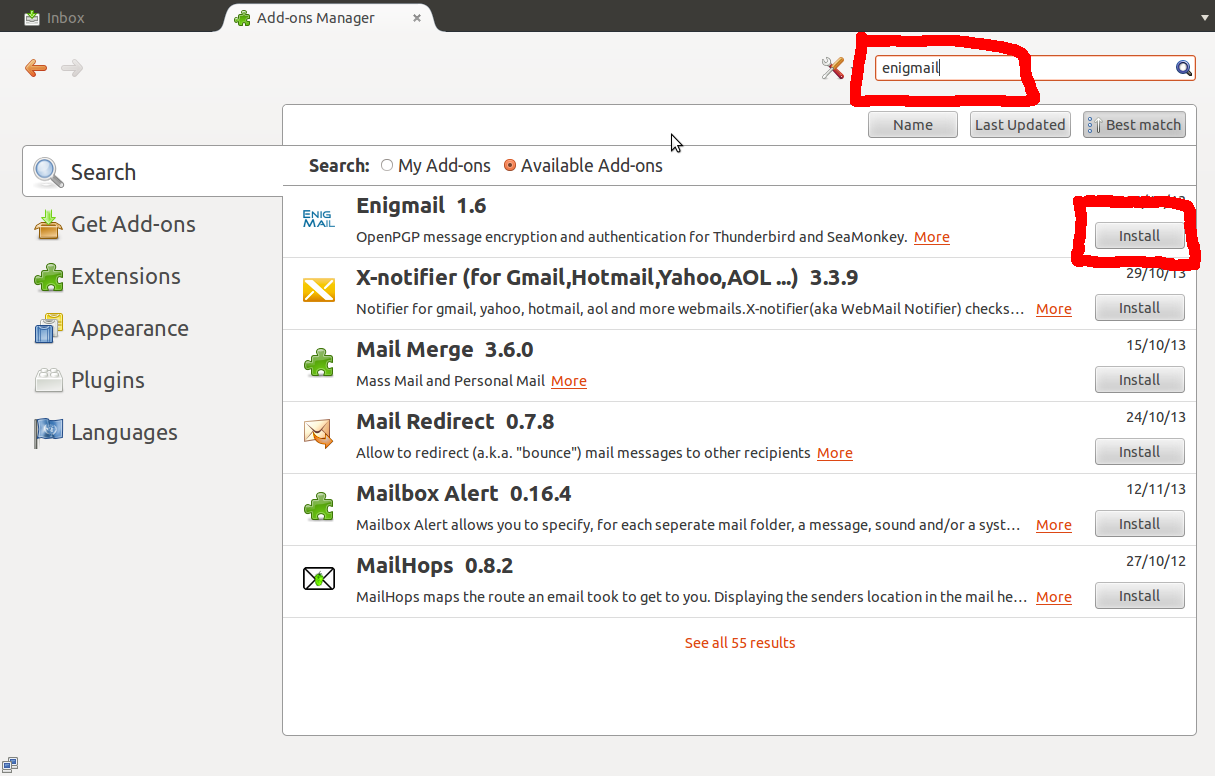Install the X-notifier add-on
Viewport: 1215px width, 776px height.
[1139, 308]
